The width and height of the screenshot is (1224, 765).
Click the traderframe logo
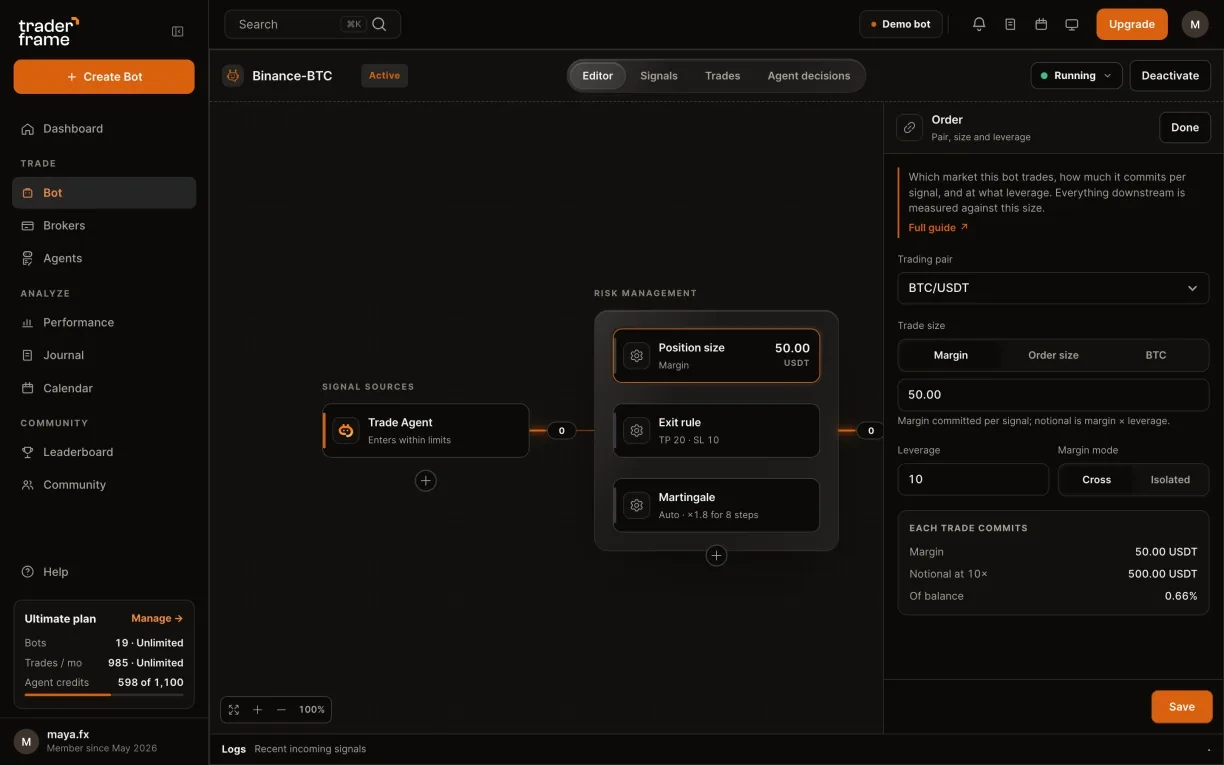point(48,31)
